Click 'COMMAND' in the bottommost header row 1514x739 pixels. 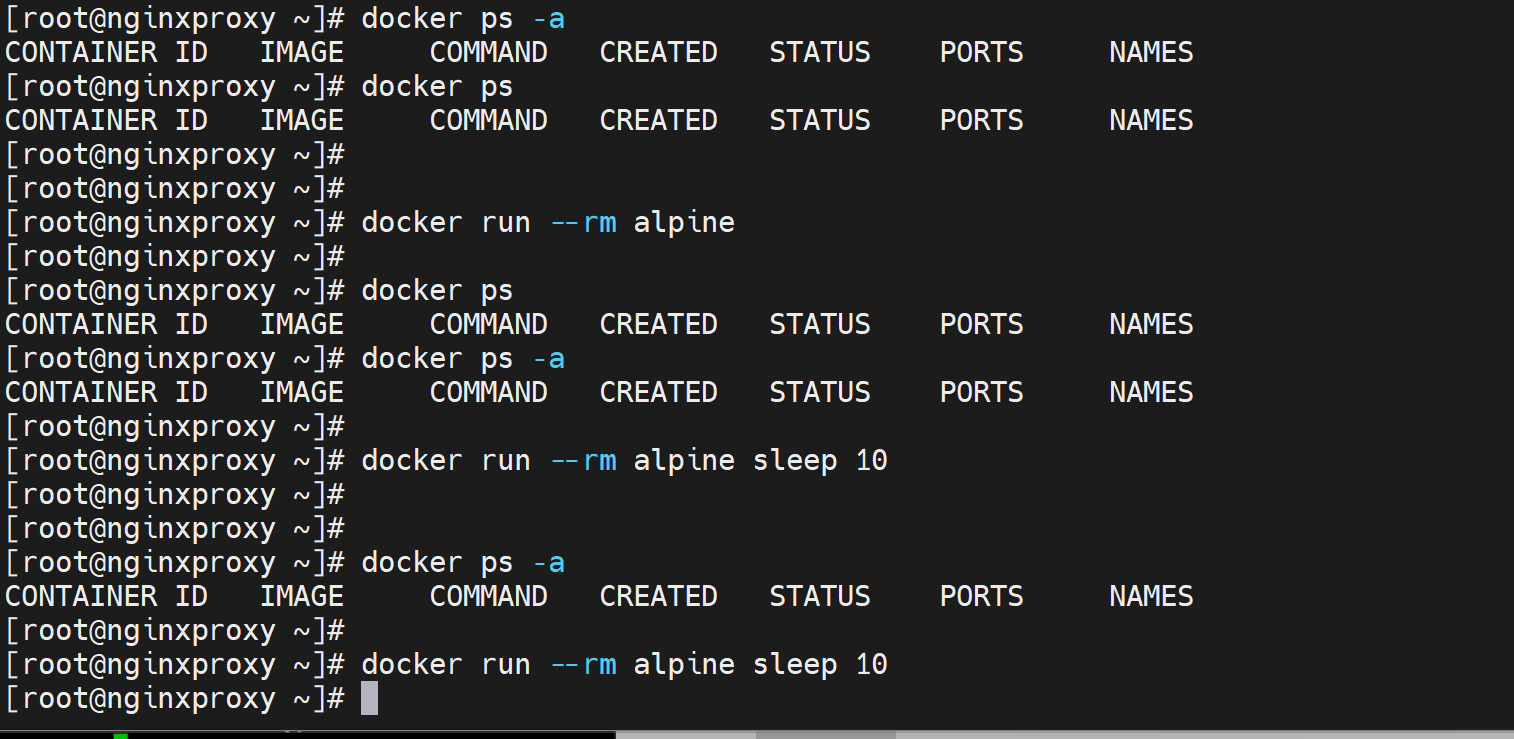[488, 596]
